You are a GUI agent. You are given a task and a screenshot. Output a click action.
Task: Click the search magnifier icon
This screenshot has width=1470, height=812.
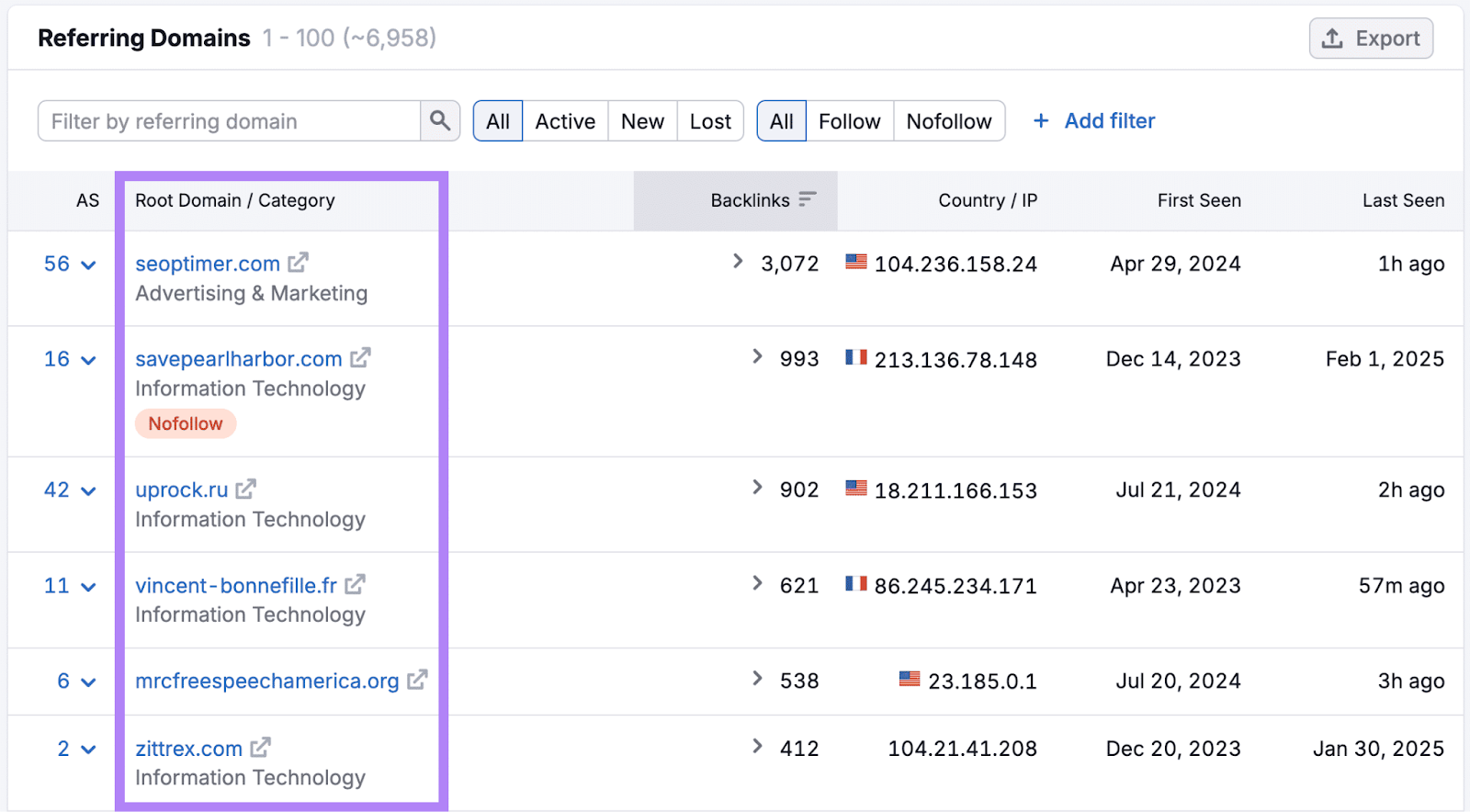click(440, 120)
